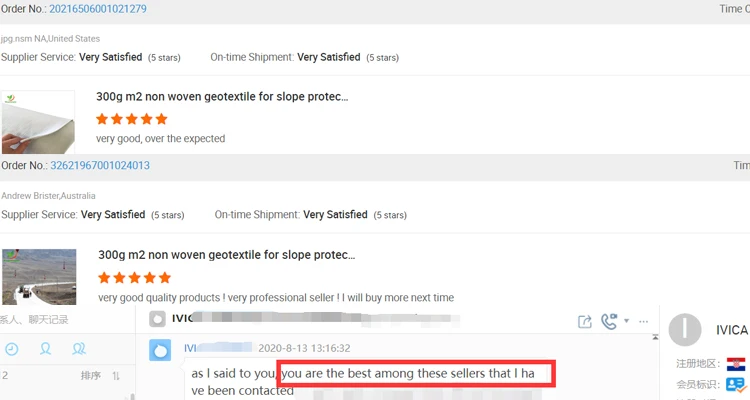Open order number 20216506001021279 link
The height and width of the screenshot is (400, 750).
click(98, 9)
